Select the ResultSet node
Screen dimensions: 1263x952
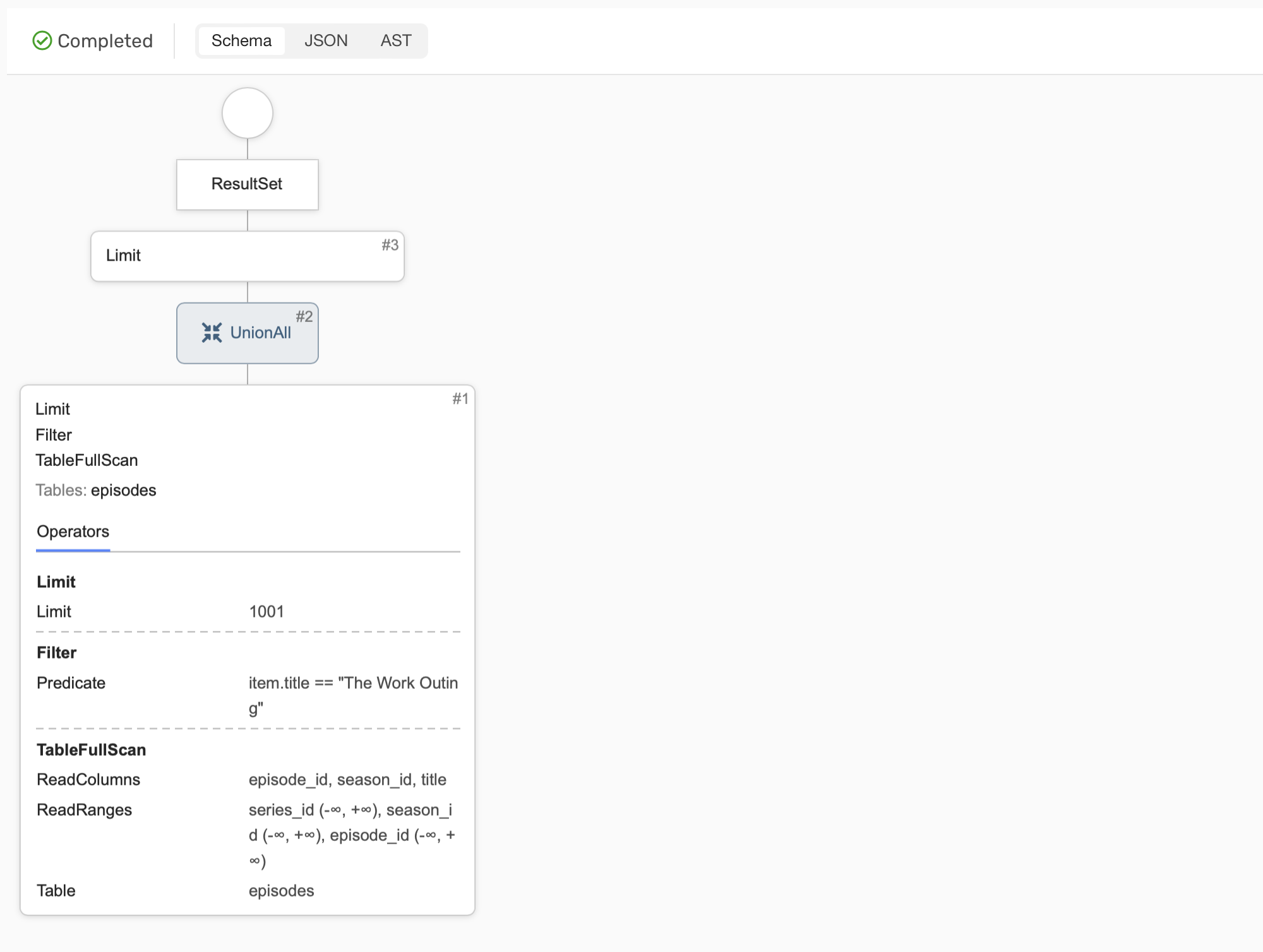pyautogui.click(x=247, y=184)
